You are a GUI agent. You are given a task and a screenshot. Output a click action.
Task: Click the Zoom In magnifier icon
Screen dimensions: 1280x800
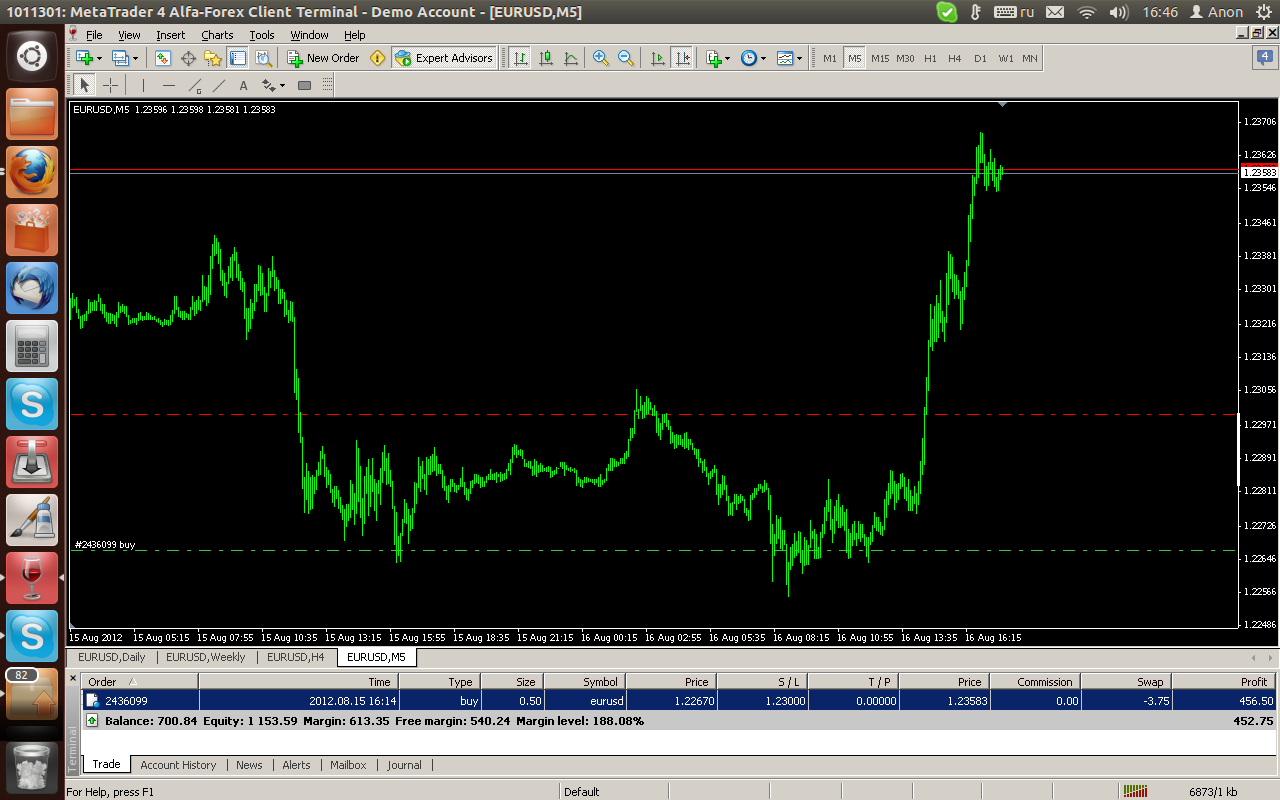[600, 58]
